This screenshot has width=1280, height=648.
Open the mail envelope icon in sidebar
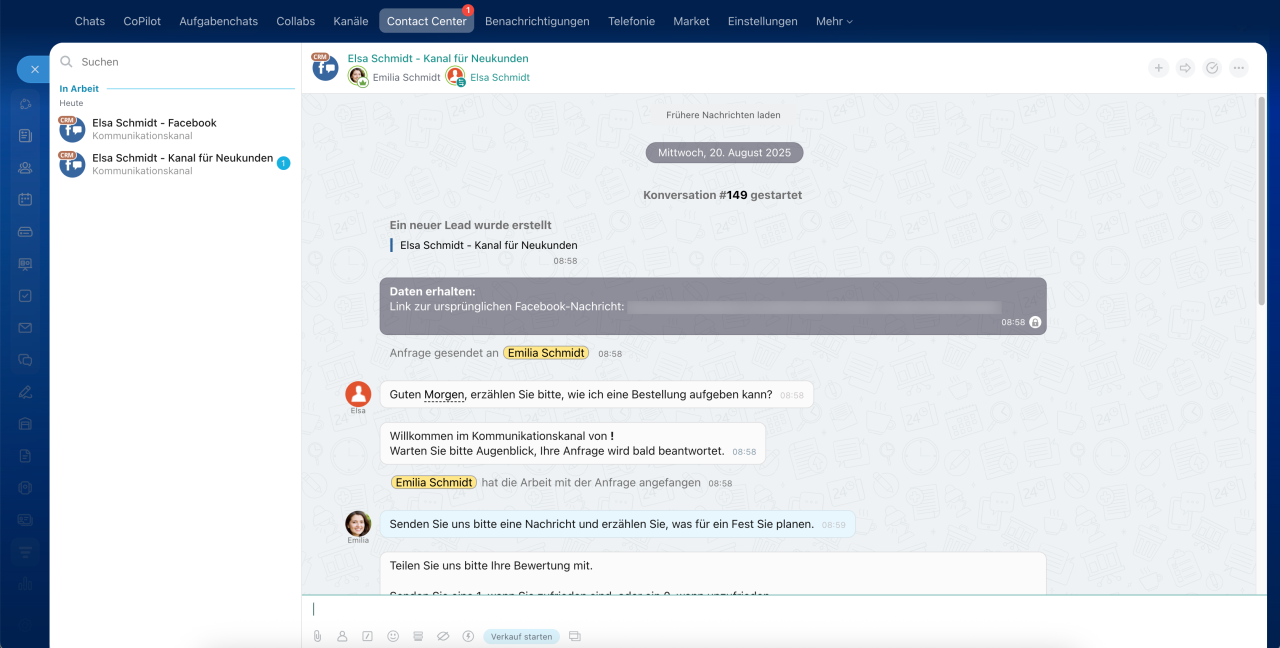(25, 328)
